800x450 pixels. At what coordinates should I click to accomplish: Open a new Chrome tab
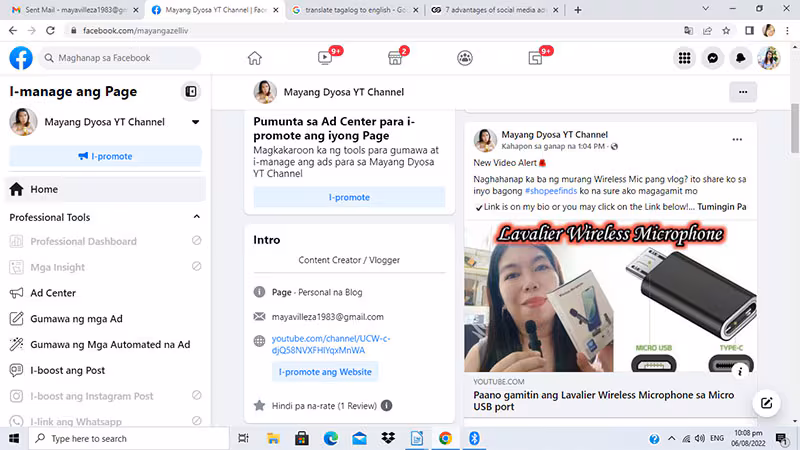pyautogui.click(x=578, y=10)
